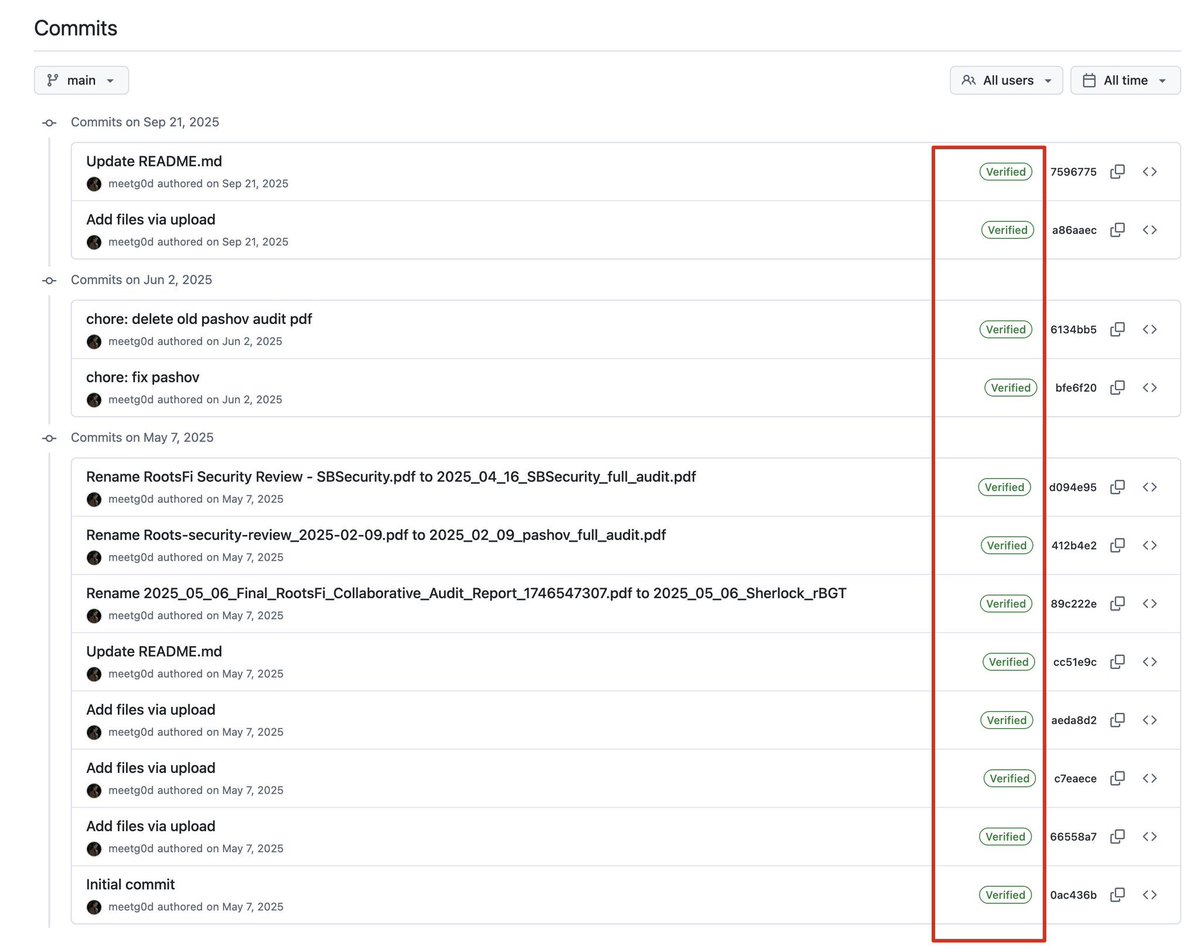Viewport: 1200px width, 949px height.
Task: Click 'Commits on May 7, 2025' heading
Action: pos(142,438)
